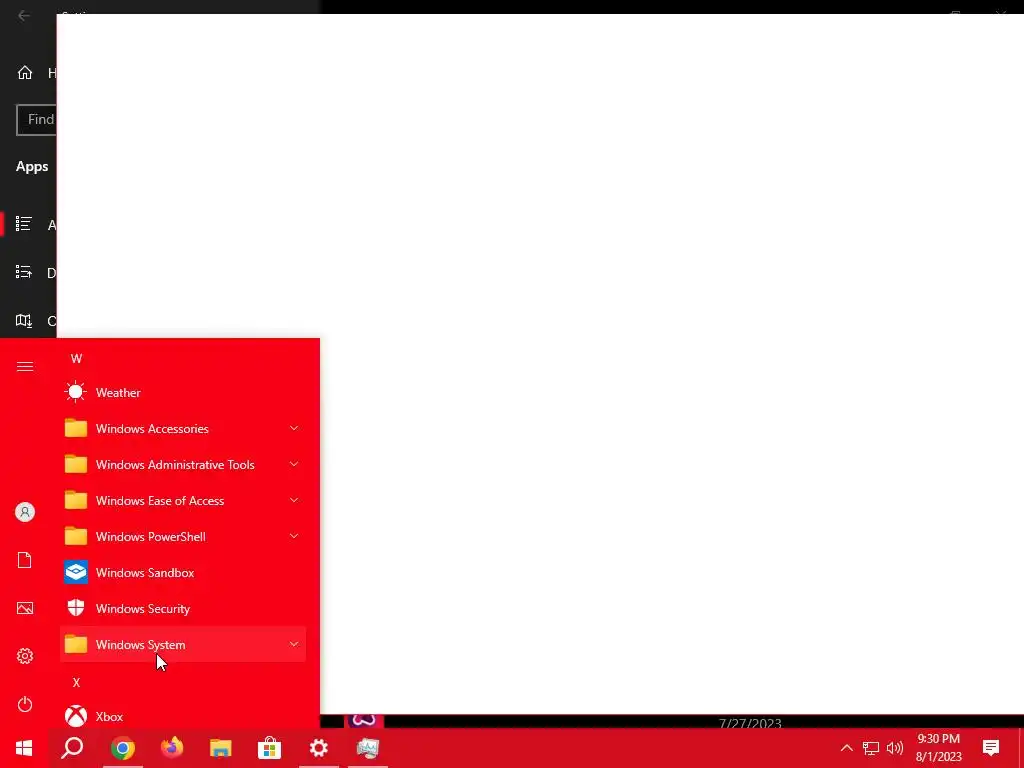
Task: Expand Windows Ease of Access chevron
Action: pyautogui.click(x=294, y=500)
